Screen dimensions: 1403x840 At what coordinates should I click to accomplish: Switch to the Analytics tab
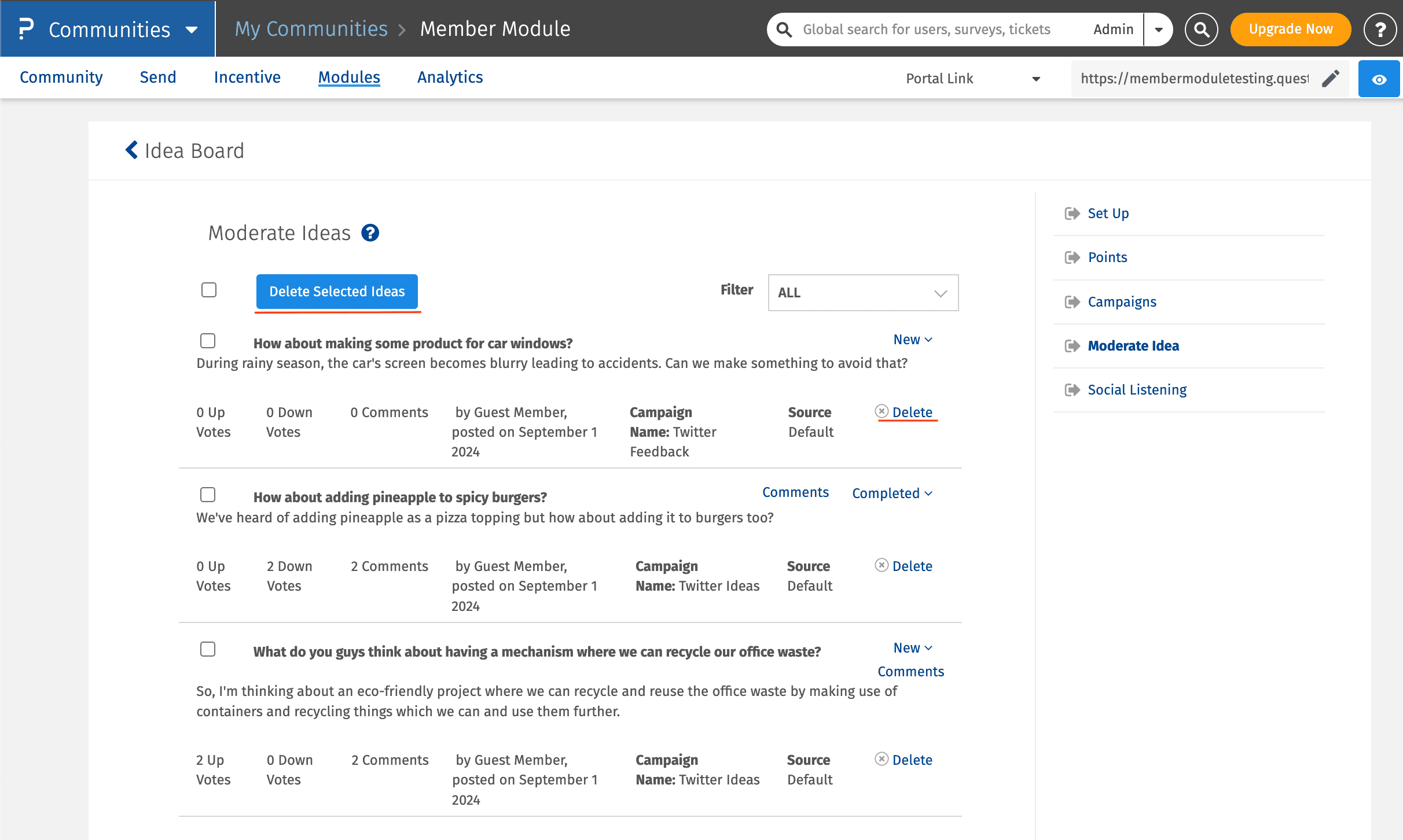[x=450, y=78]
